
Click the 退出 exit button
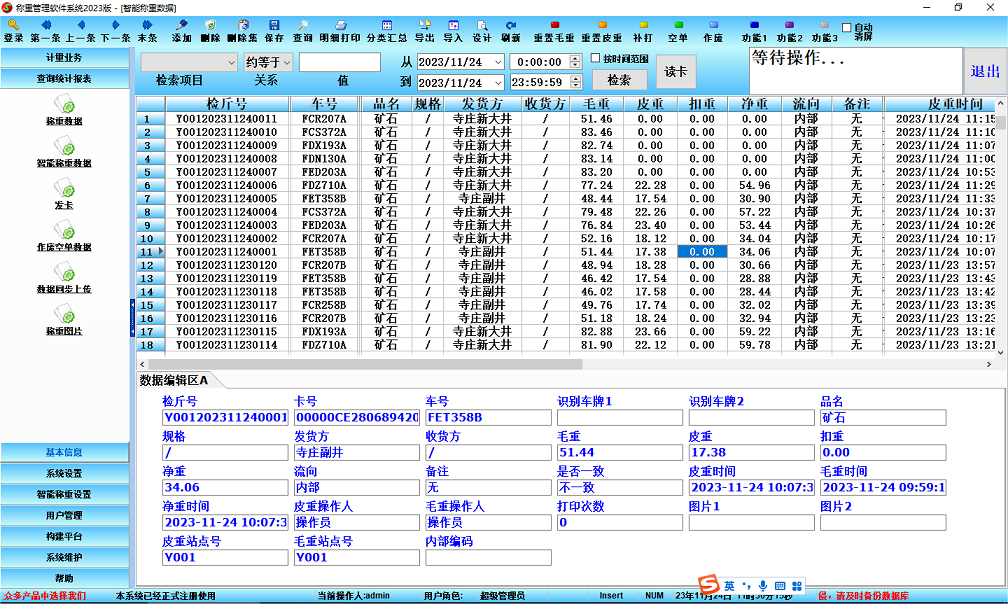pos(985,71)
